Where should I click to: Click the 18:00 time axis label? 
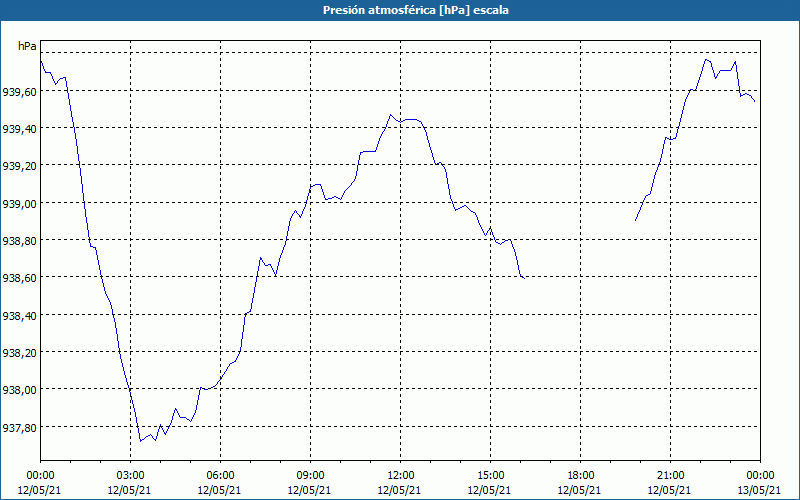pyautogui.click(x=581, y=476)
